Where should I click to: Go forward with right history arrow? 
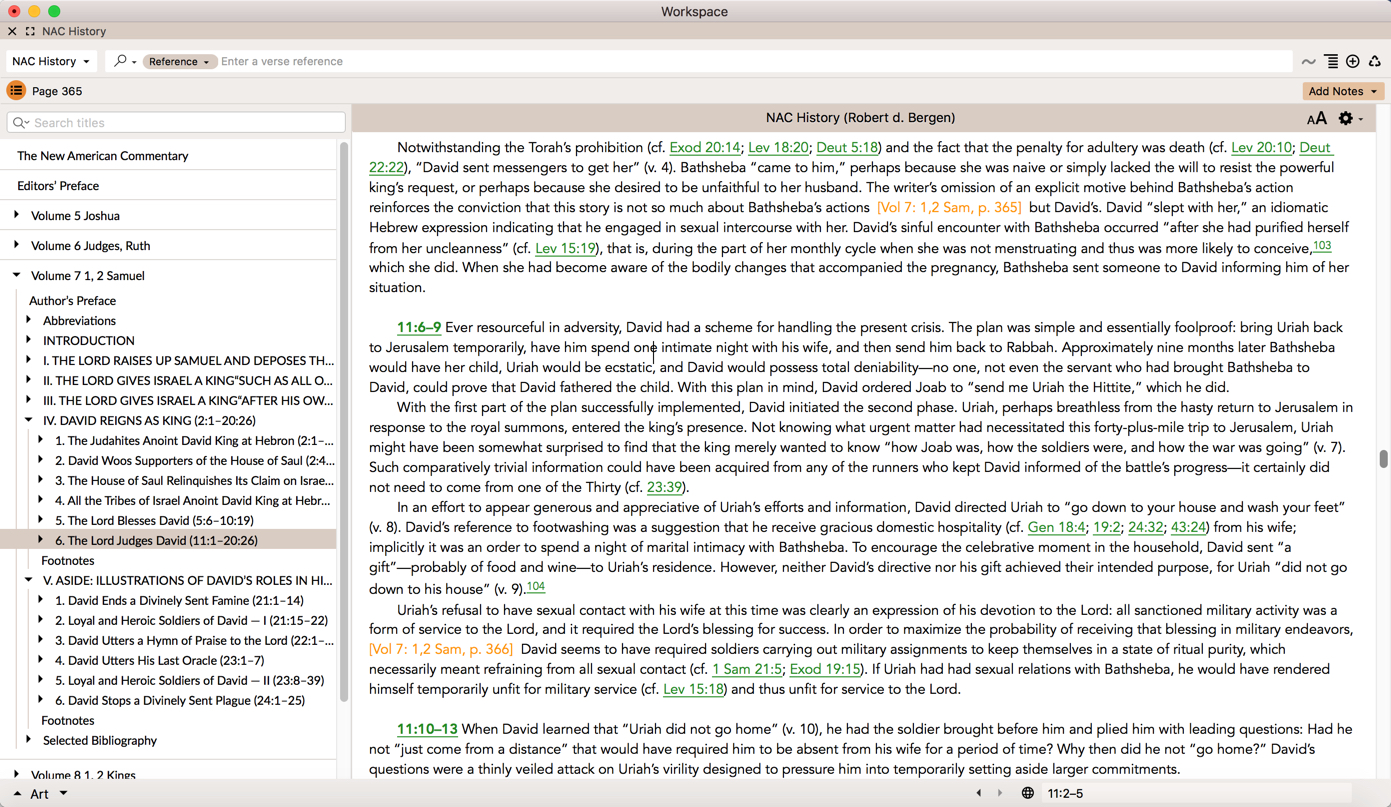click(1000, 793)
